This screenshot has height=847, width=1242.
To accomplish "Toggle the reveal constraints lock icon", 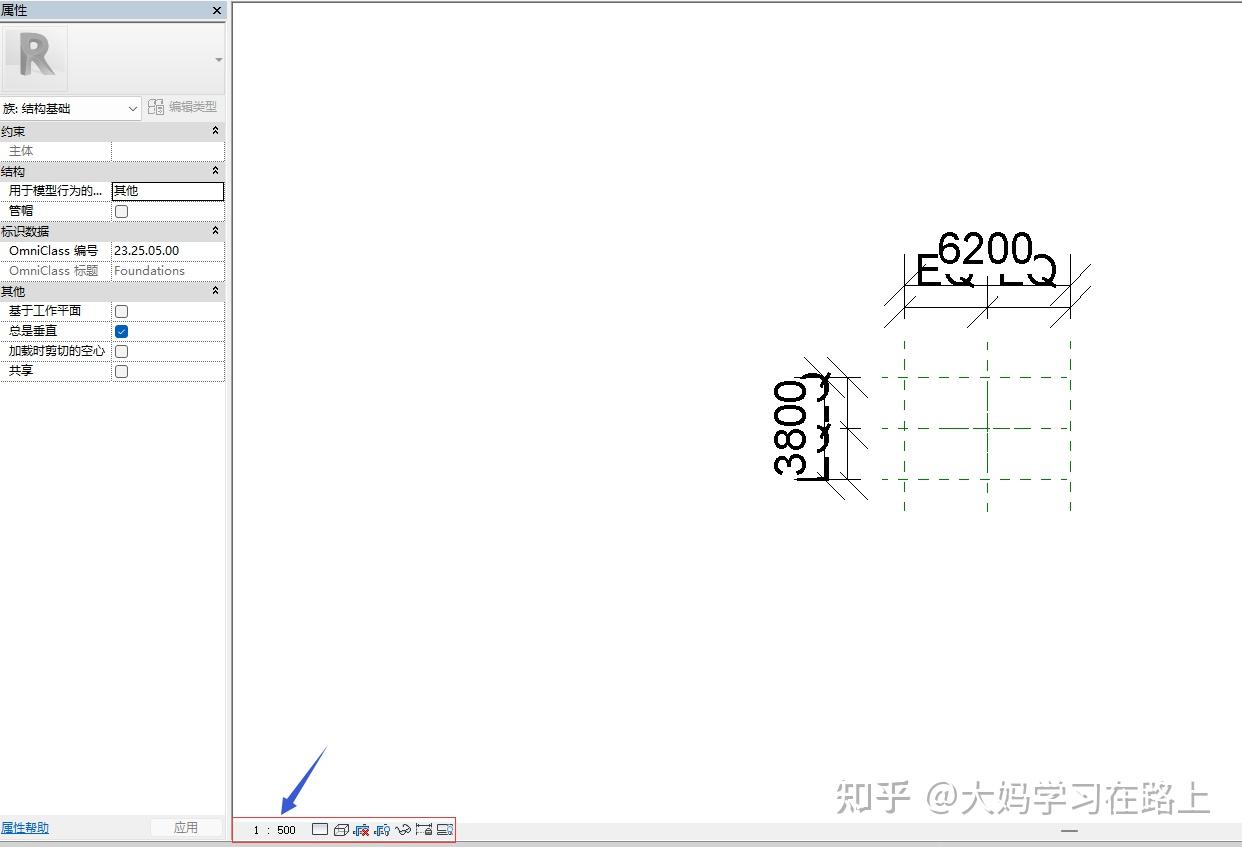I will tap(424, 829).
